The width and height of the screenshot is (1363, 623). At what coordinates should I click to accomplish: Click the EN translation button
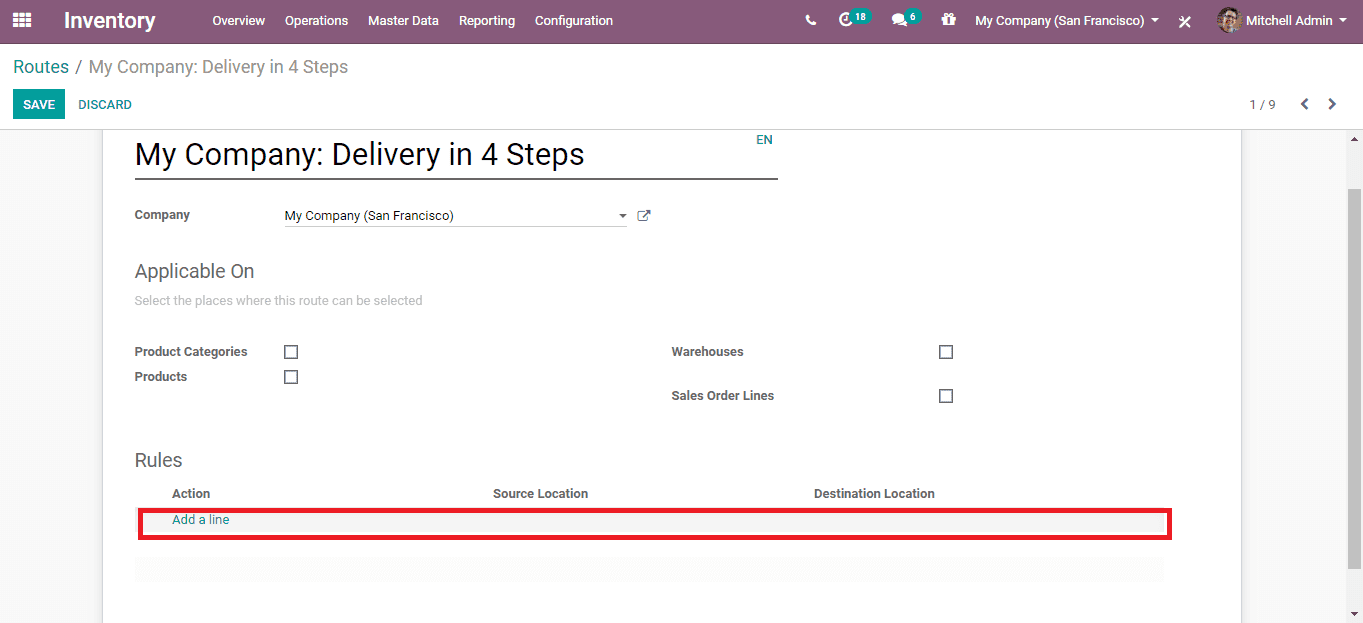[764, 140]
